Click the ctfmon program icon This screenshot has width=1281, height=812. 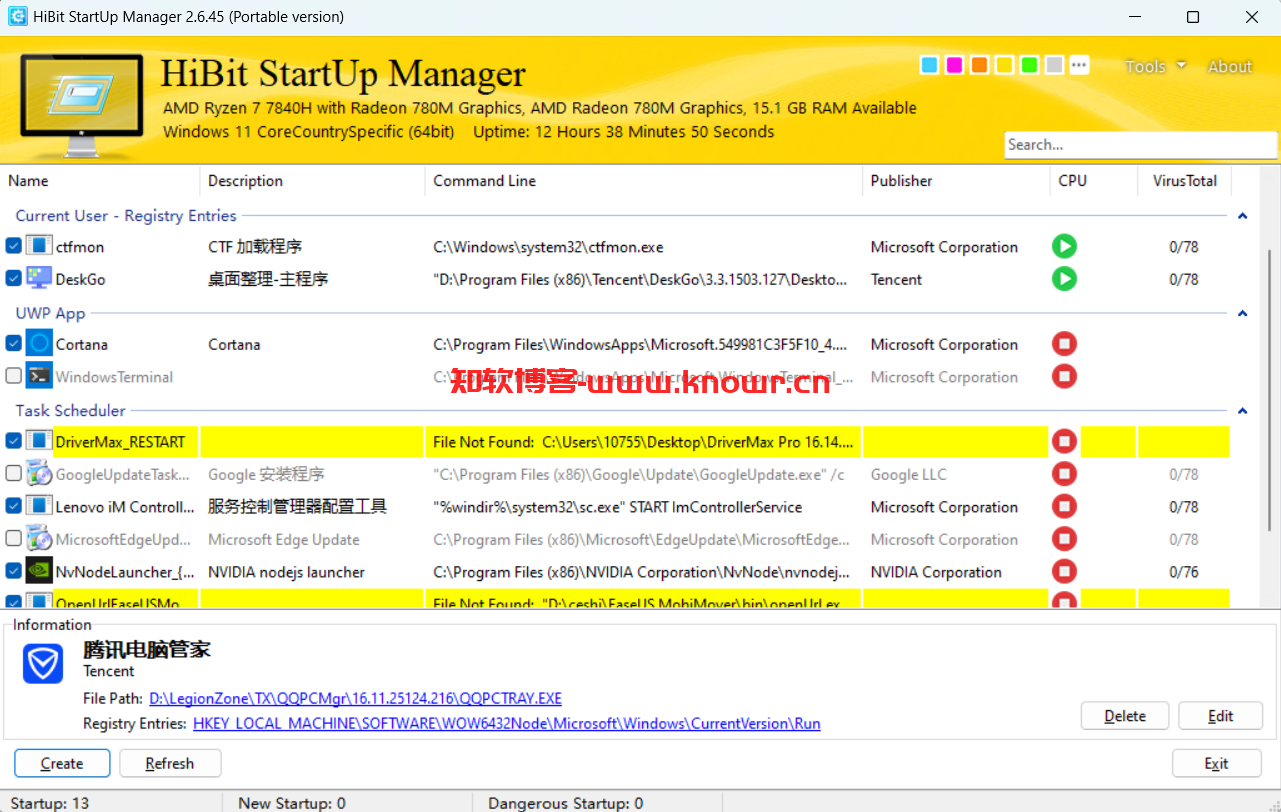(39, 246)
